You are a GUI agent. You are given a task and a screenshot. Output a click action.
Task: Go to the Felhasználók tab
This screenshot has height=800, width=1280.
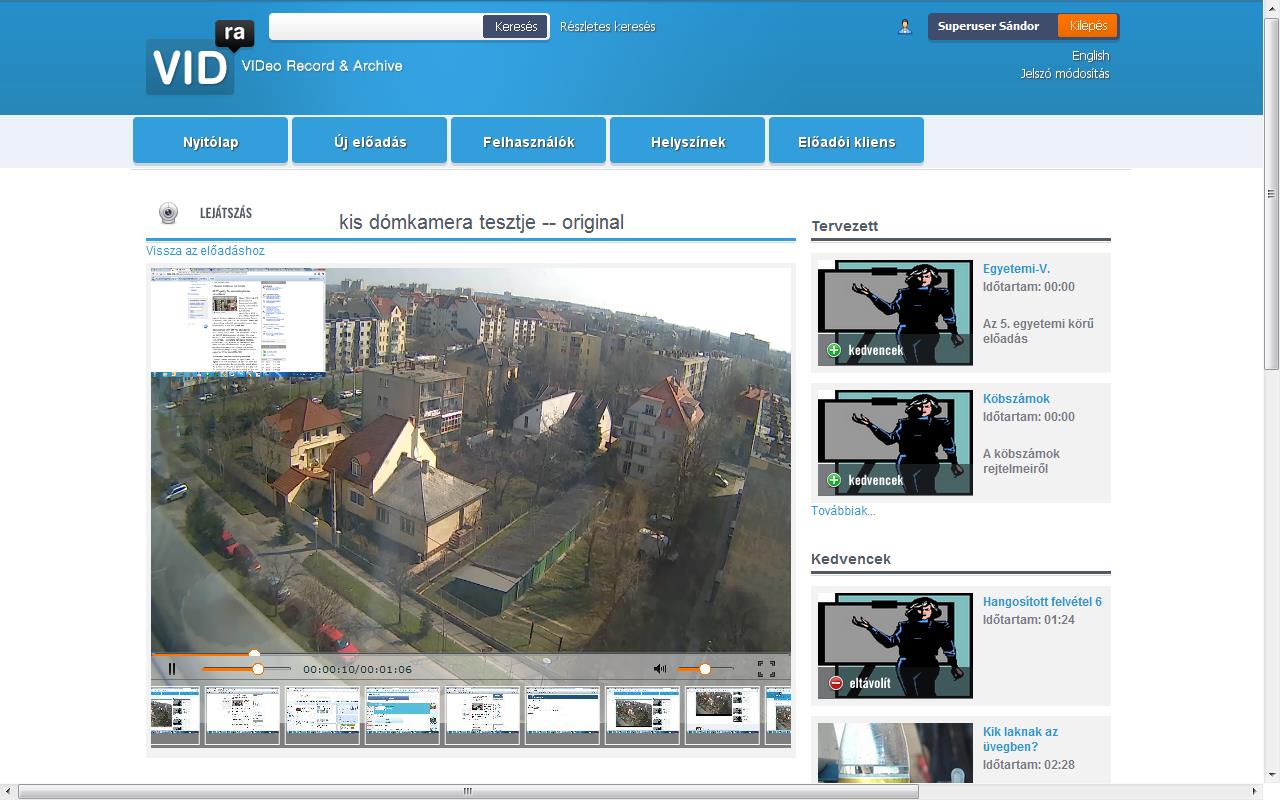pos(529,141)
